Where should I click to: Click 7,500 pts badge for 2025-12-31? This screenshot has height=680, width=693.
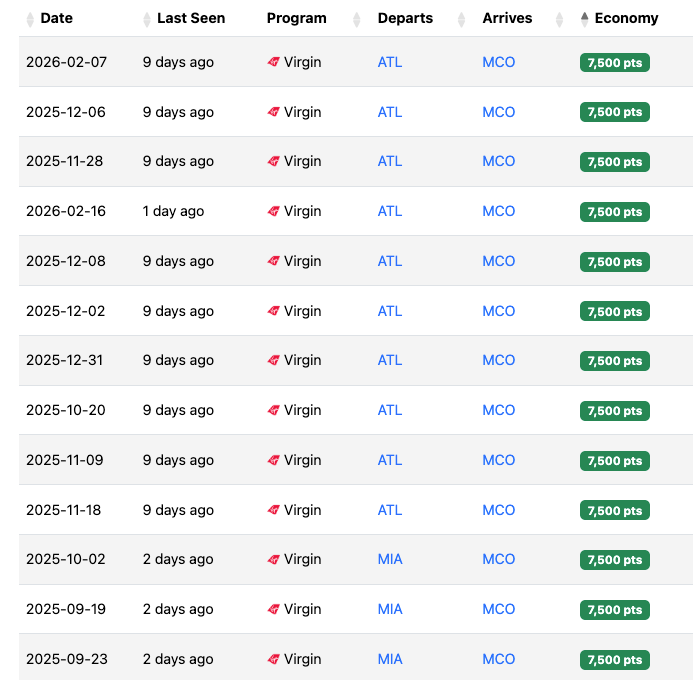click(x=614, y=361)
